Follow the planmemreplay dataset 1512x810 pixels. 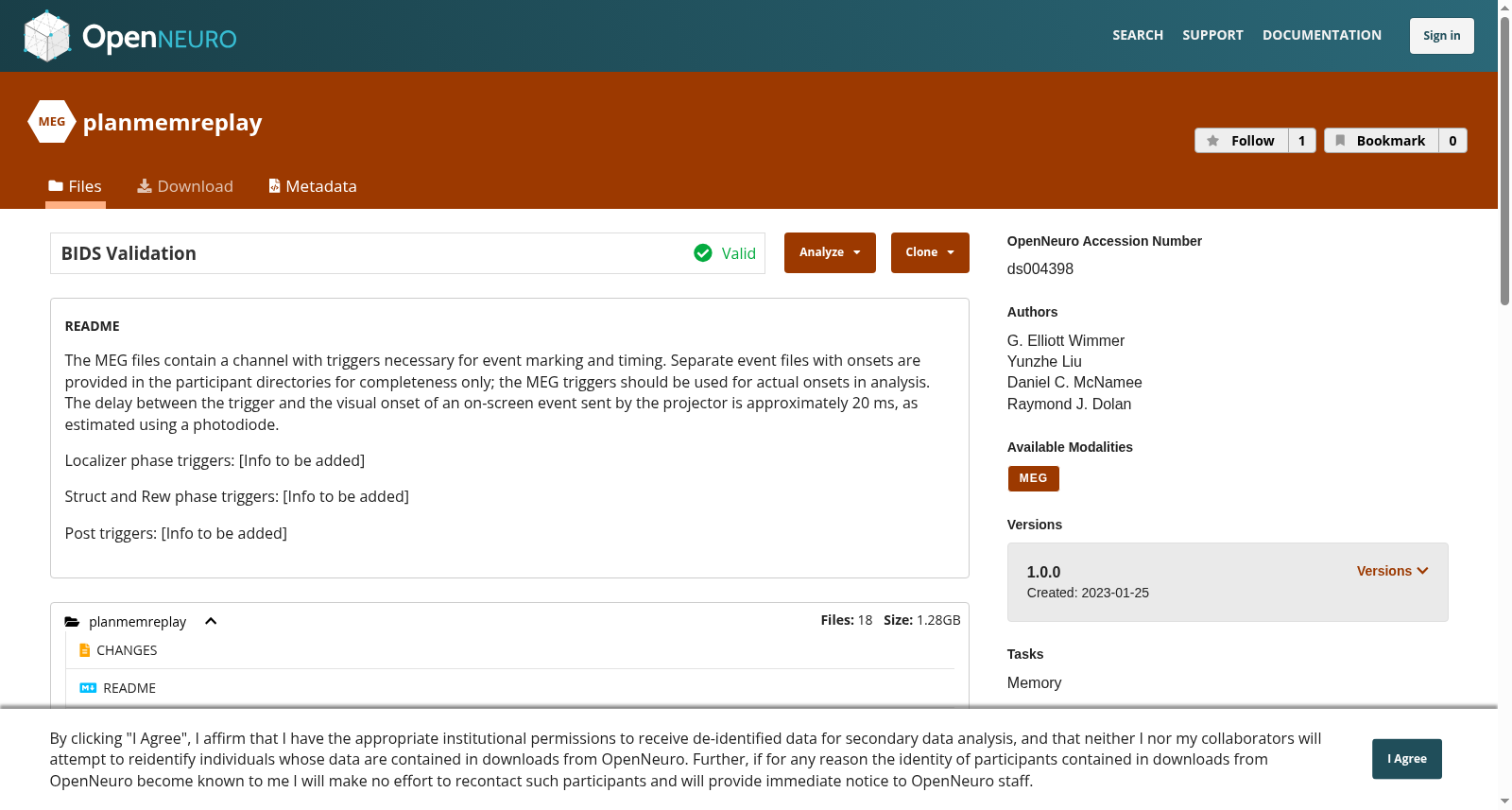[x=1242, y=141]
